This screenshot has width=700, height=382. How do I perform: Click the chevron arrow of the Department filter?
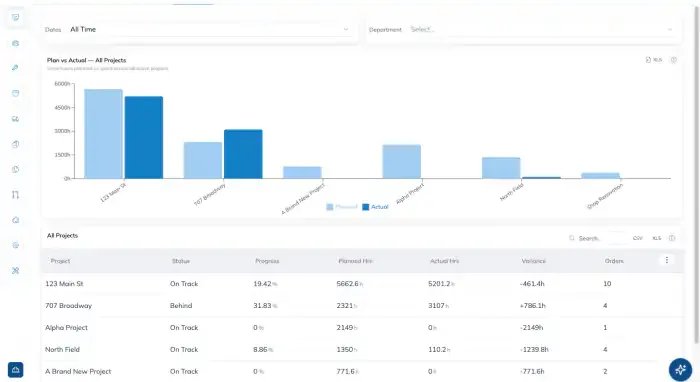pos(670,29)
